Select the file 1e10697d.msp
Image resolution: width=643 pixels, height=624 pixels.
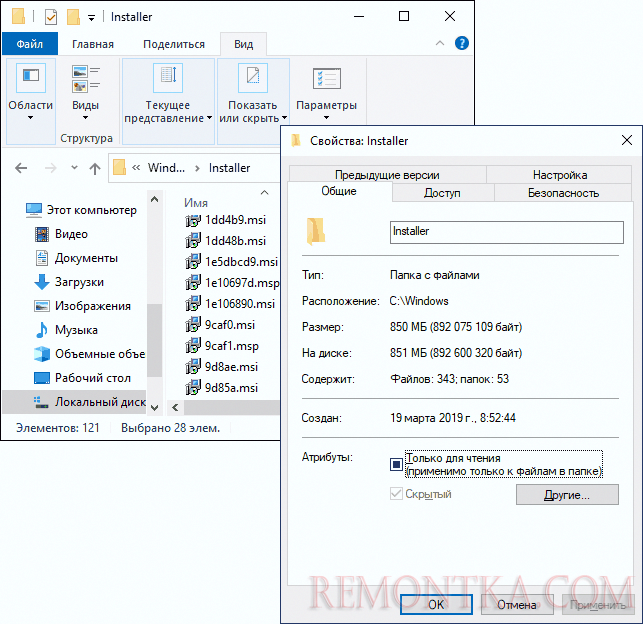pyautogui.click(x=232, y=283)
